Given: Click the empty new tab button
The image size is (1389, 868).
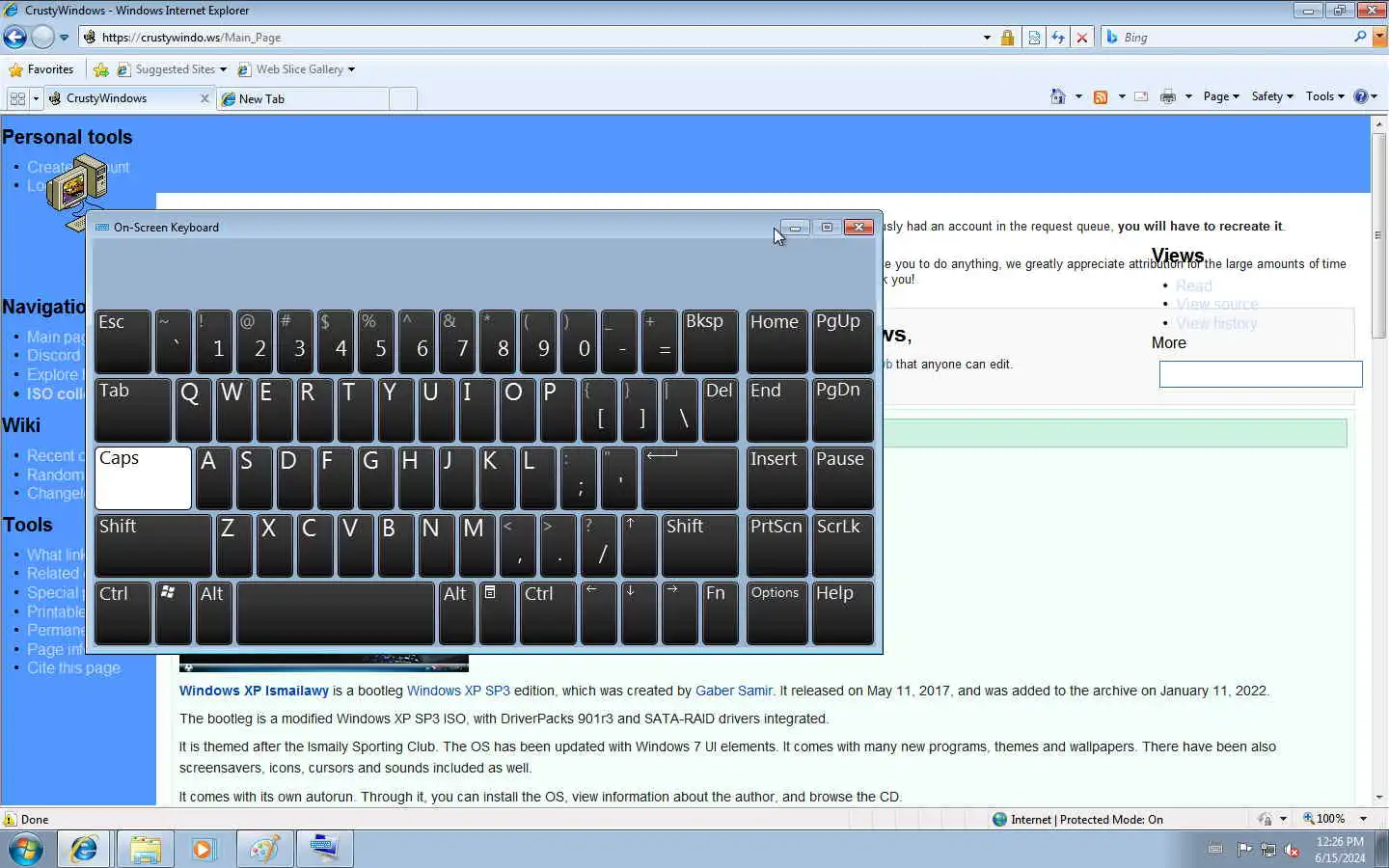Looking at the screenshot, I should 403,99.
